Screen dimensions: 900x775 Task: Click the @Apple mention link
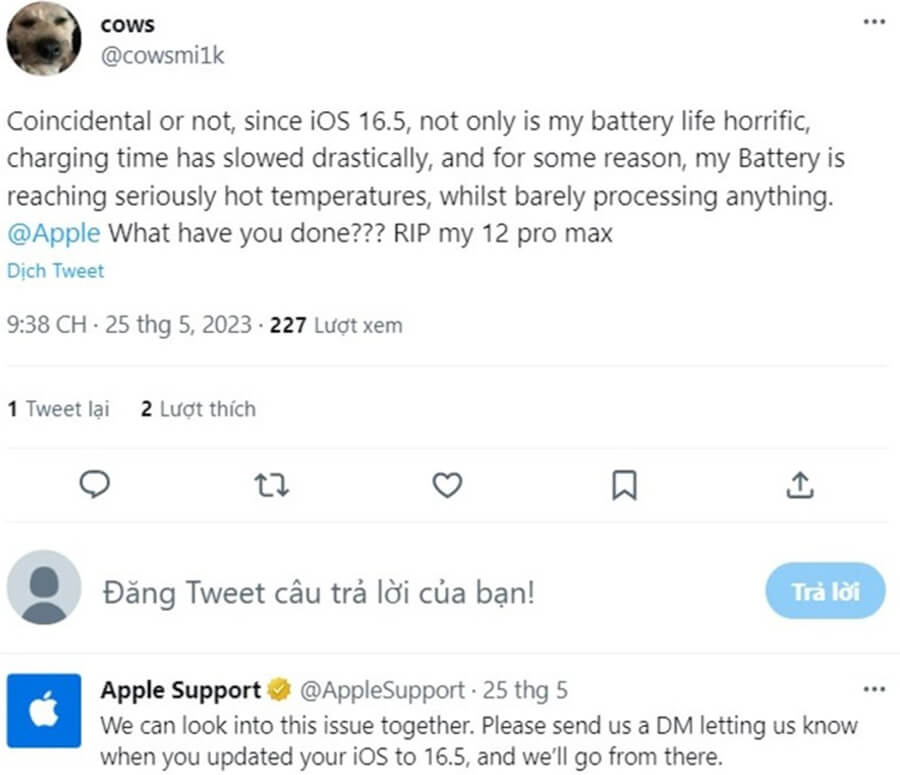[x=52, y=233]
